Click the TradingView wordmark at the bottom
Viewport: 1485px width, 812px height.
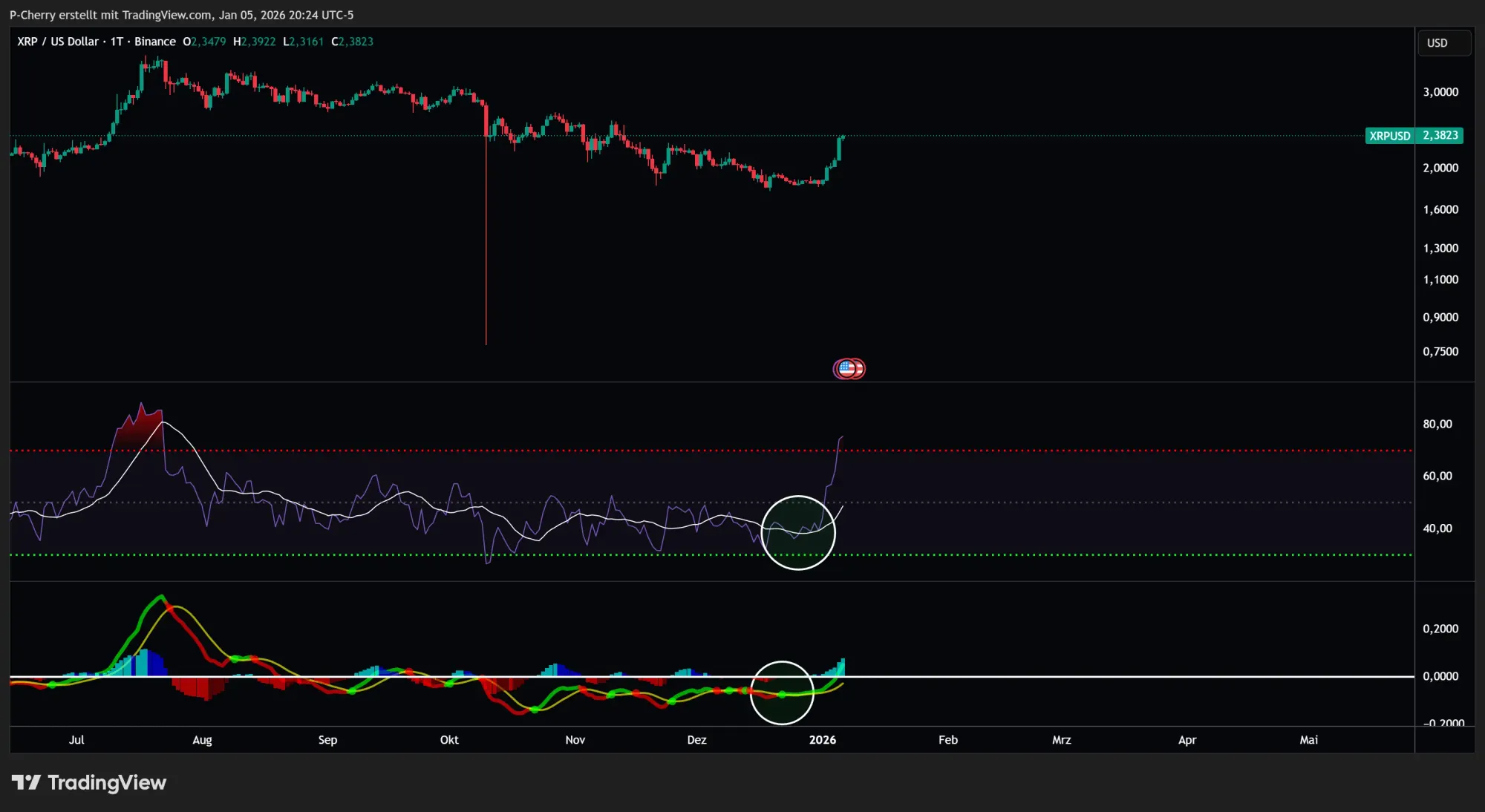108,782
